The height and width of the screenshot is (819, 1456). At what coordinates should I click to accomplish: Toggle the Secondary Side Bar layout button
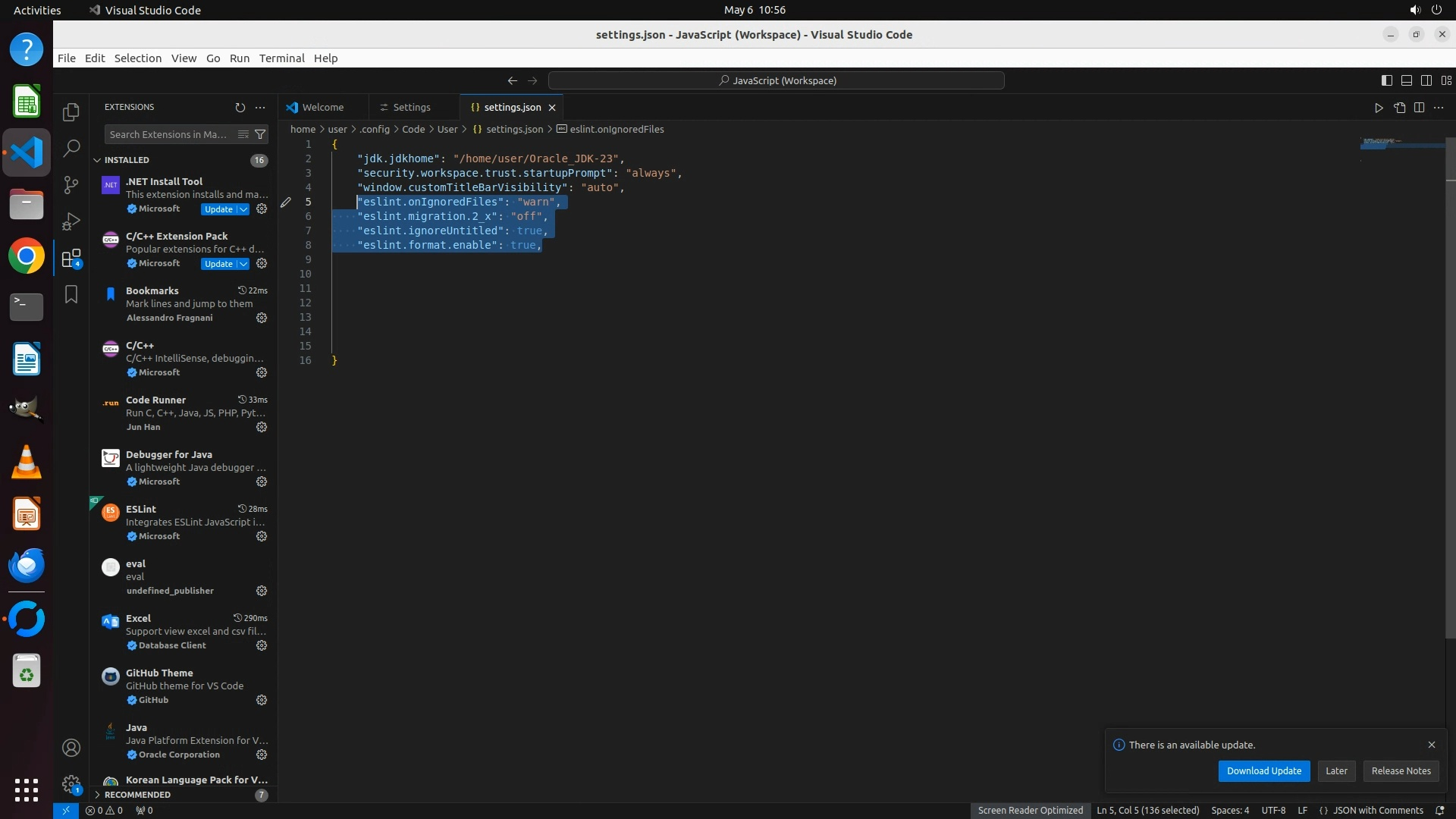[x=1426, y=80]
